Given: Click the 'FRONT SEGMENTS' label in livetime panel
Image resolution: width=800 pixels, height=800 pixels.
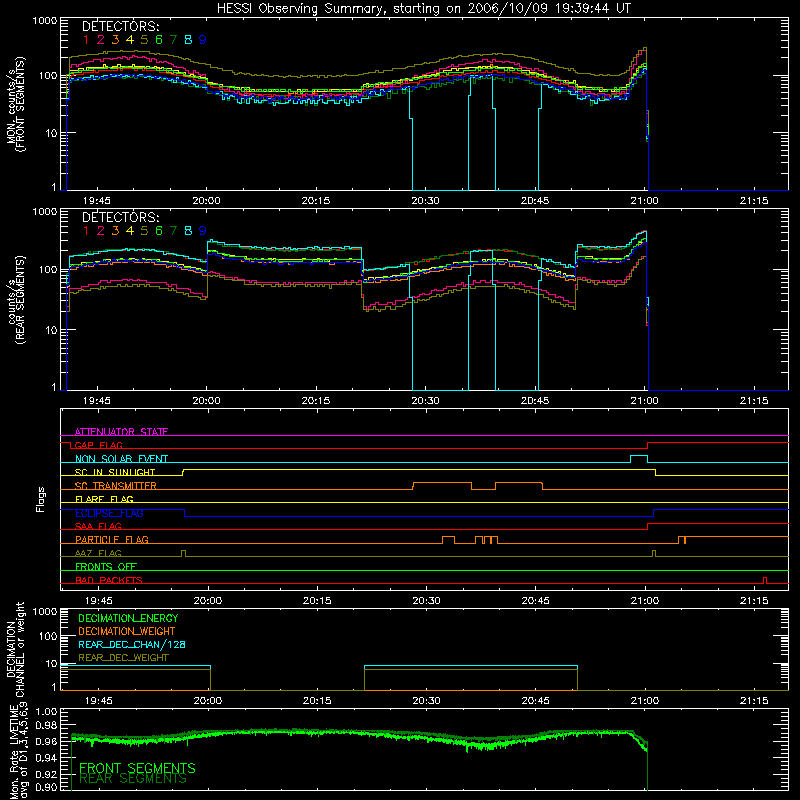Looking at the screenshot, I should click(x=137, y=768).
